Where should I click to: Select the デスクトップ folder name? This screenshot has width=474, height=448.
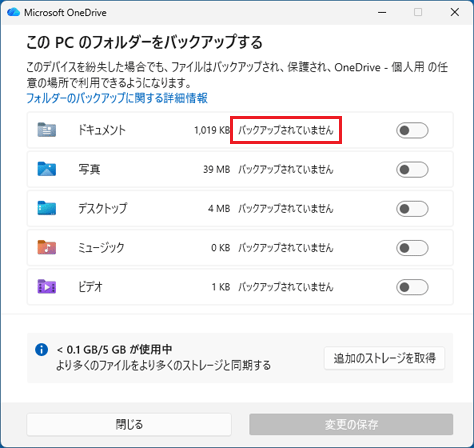103,208
